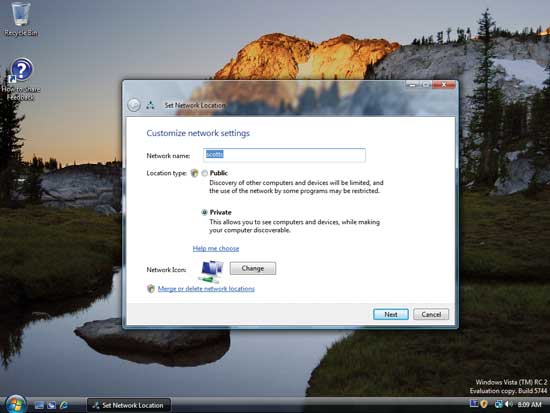Open the Recycle Bin desktop icon
550x413 pixels.
pyautogui.click(x=21, y=19)
